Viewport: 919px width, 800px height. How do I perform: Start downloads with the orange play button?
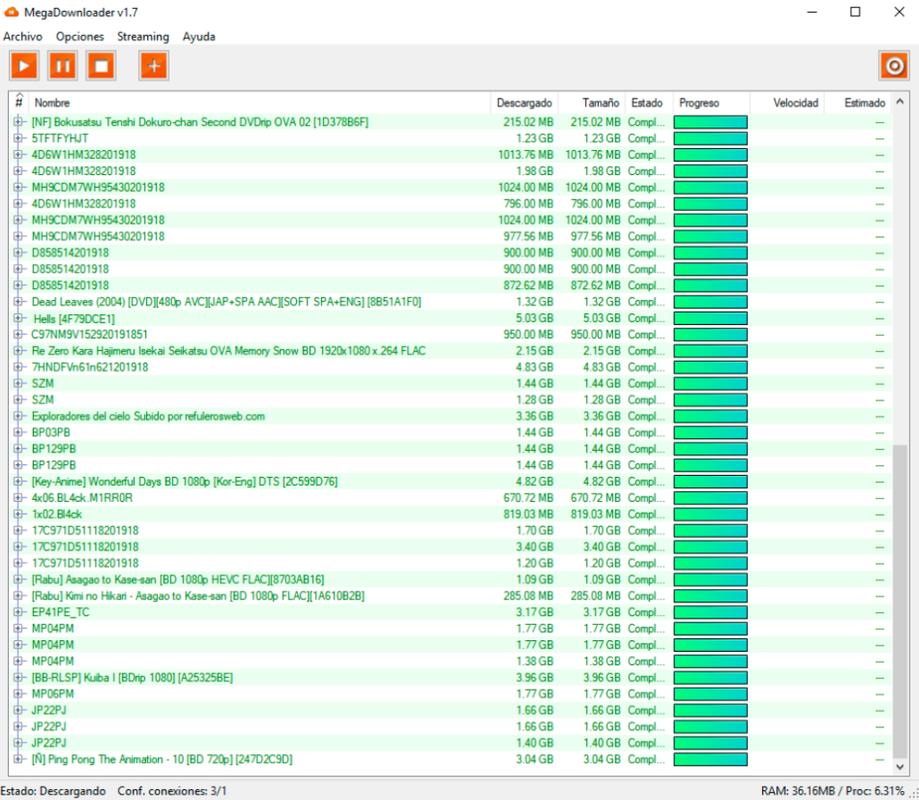pyautogui.click(x=24, y=66)
